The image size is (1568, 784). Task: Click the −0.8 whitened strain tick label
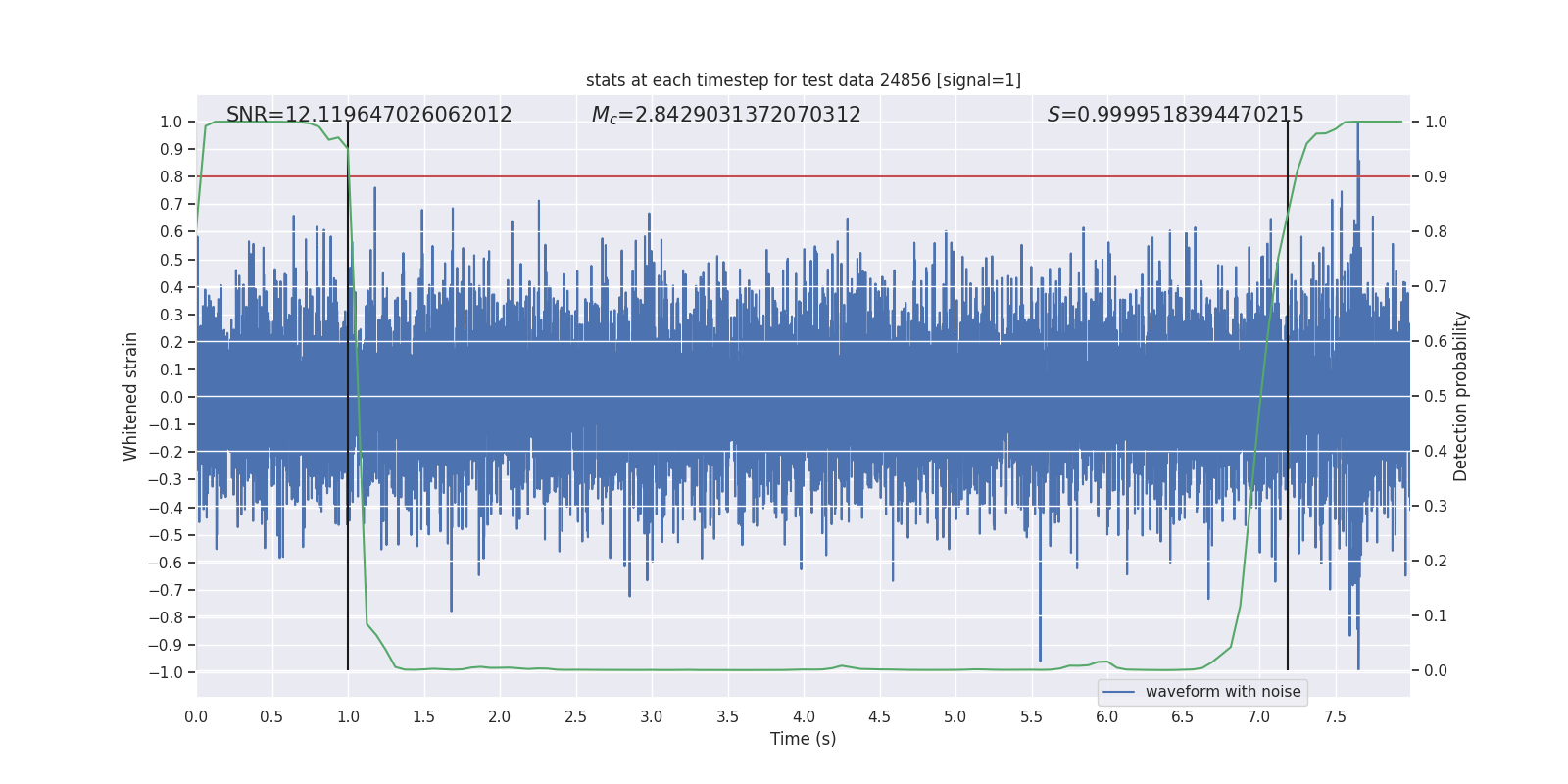(166, 618)
